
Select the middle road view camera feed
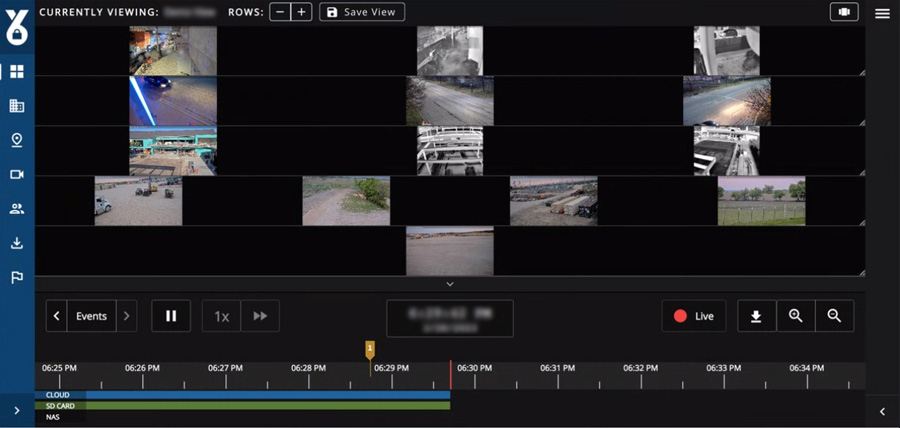(450, 101)
